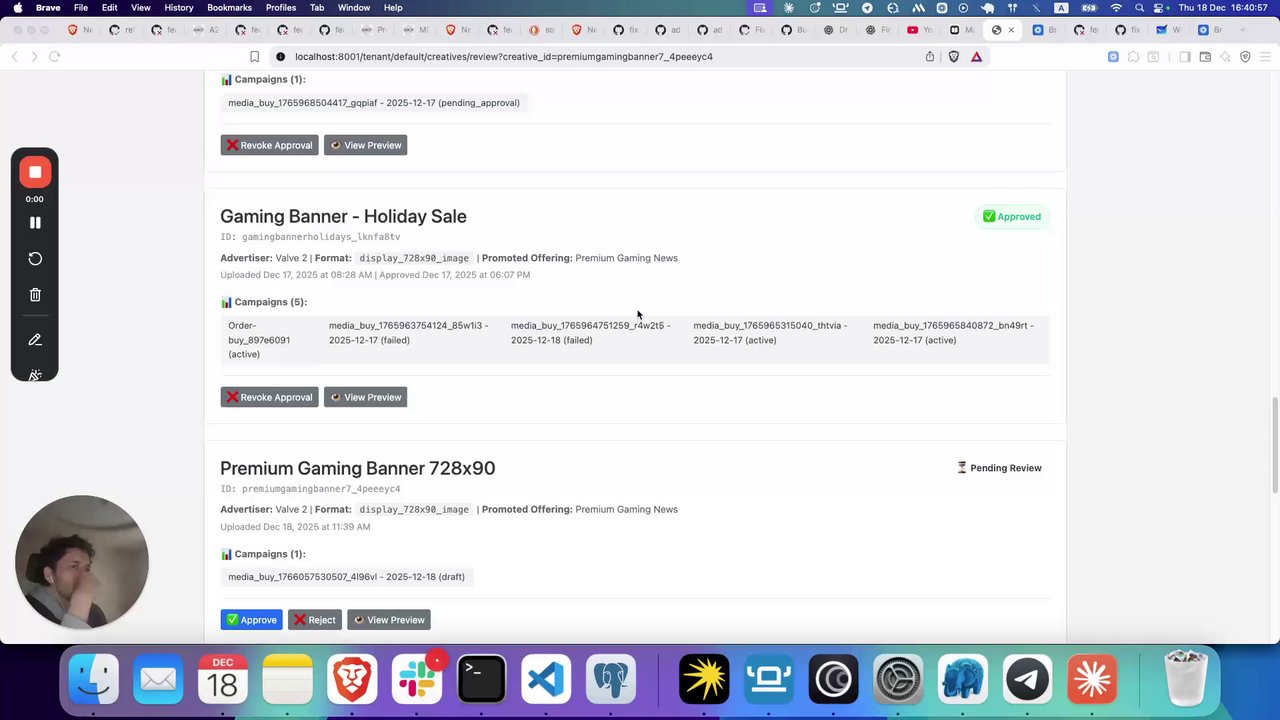Open Slack from the Dock
Screen dimensions: 1280x720
pyautogui.click(x=417, y=681)
